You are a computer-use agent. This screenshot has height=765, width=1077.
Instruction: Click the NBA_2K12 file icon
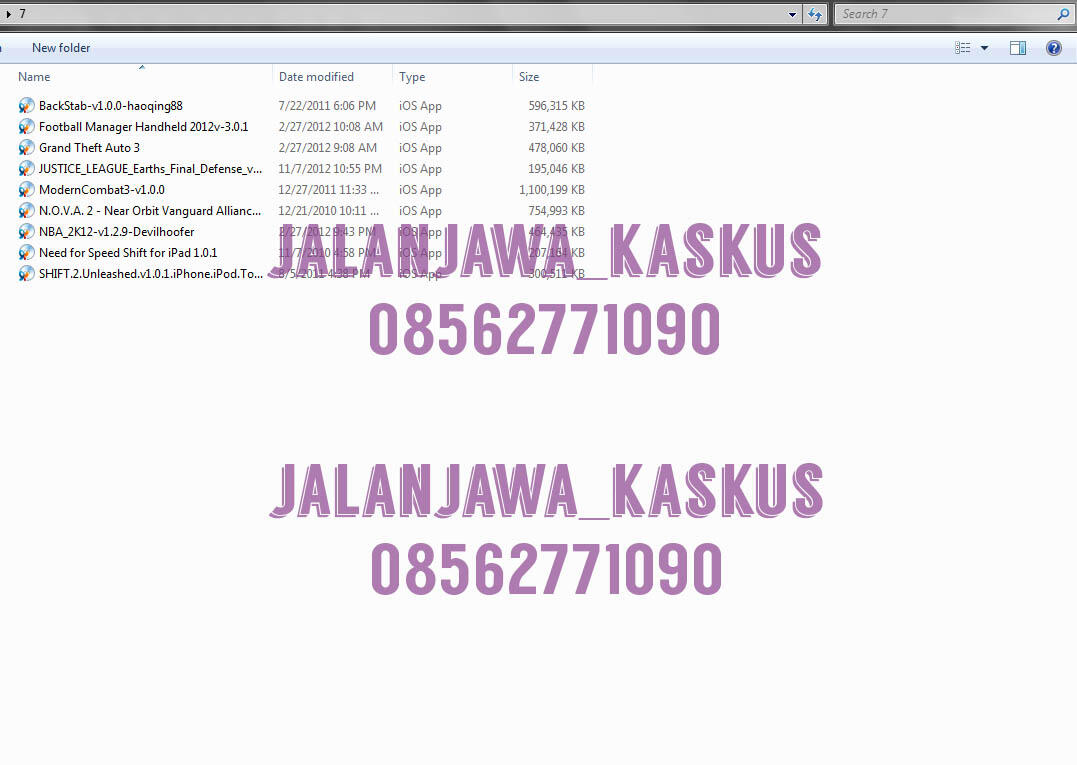[x=26, y=231]
